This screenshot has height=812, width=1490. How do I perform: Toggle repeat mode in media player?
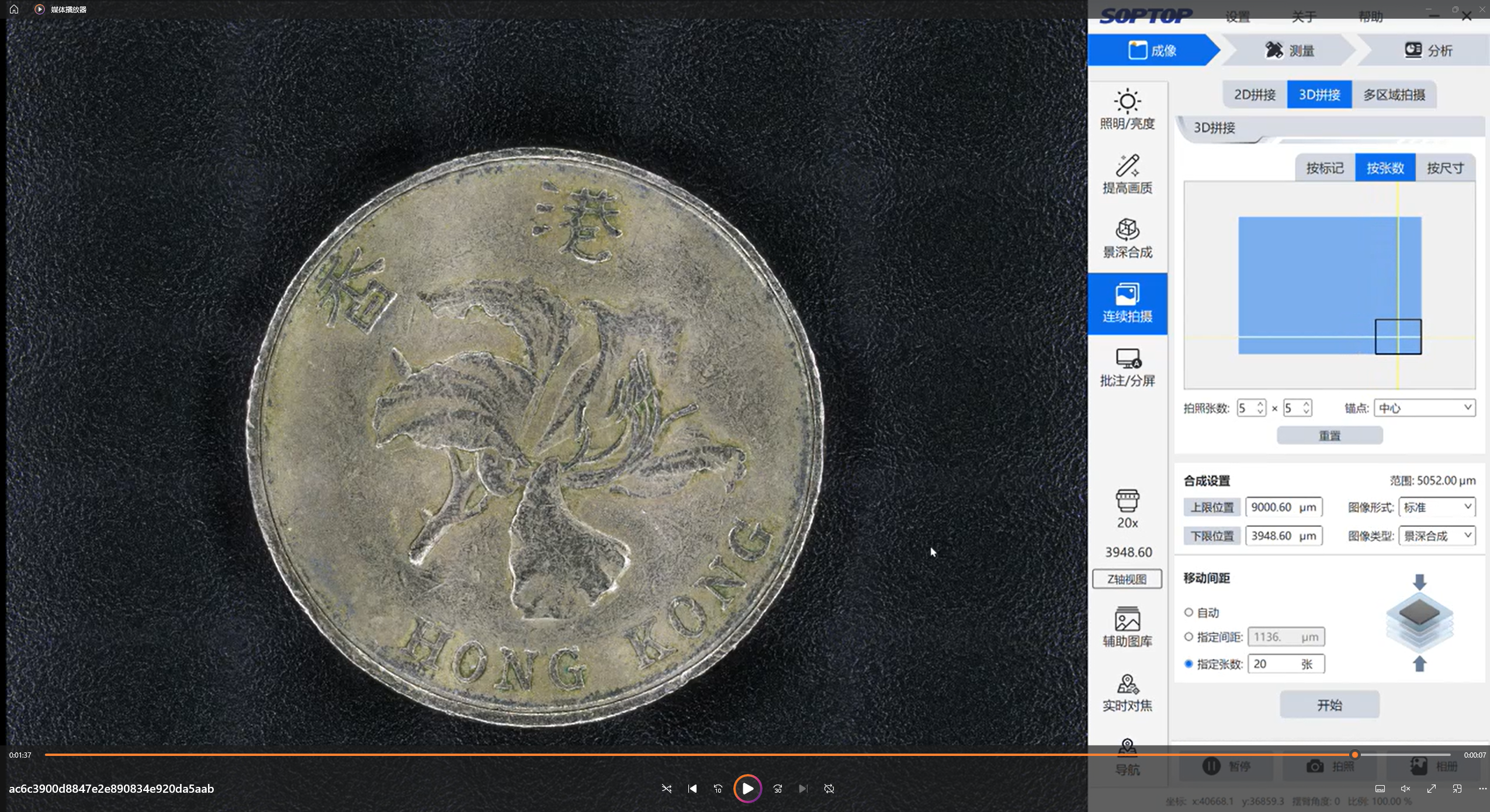tap(829, 789)
